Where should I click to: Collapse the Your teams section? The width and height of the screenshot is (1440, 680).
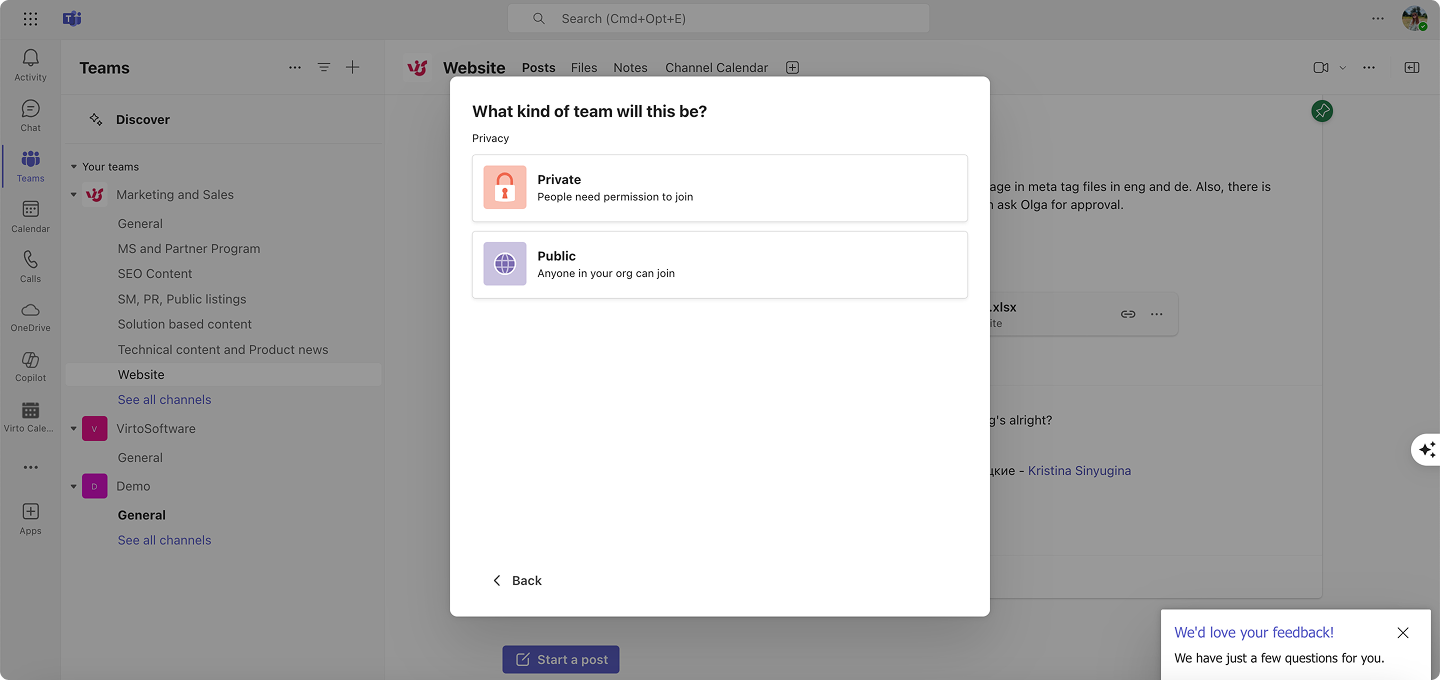pyautogui.click(x=73, y=167)
